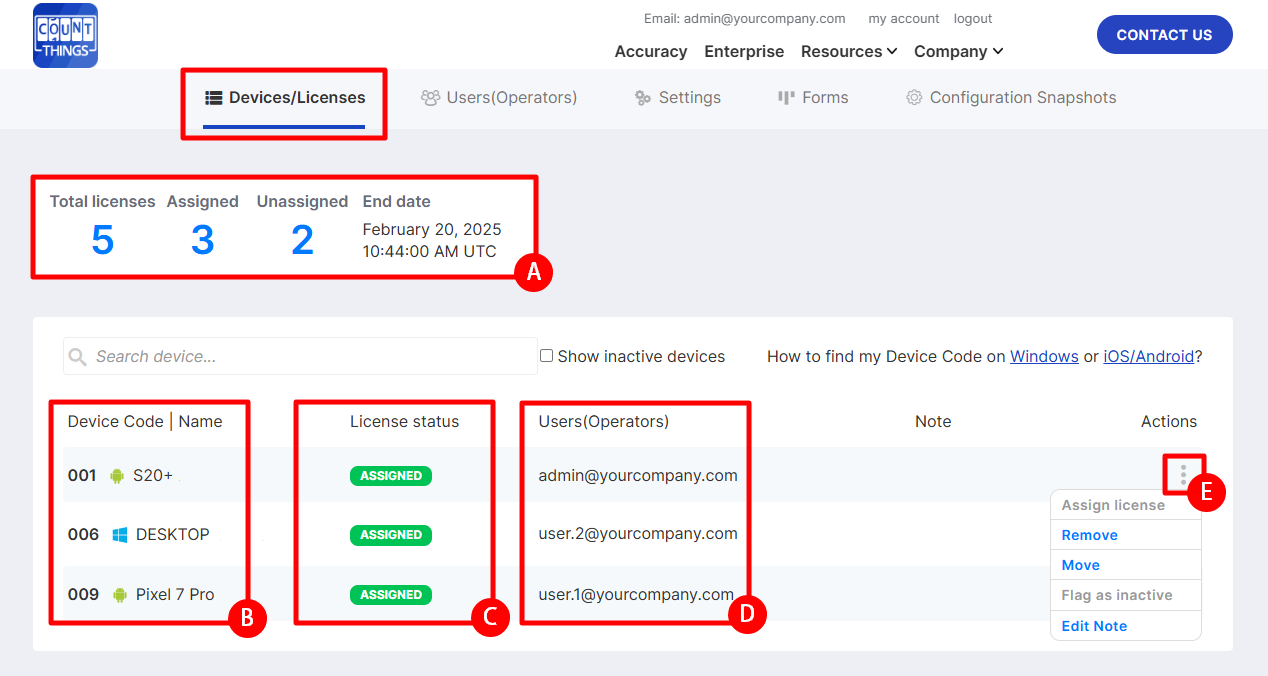Expand the Resources dropdown menu
The image size is (1268, 676).
[x=849, y=52]
